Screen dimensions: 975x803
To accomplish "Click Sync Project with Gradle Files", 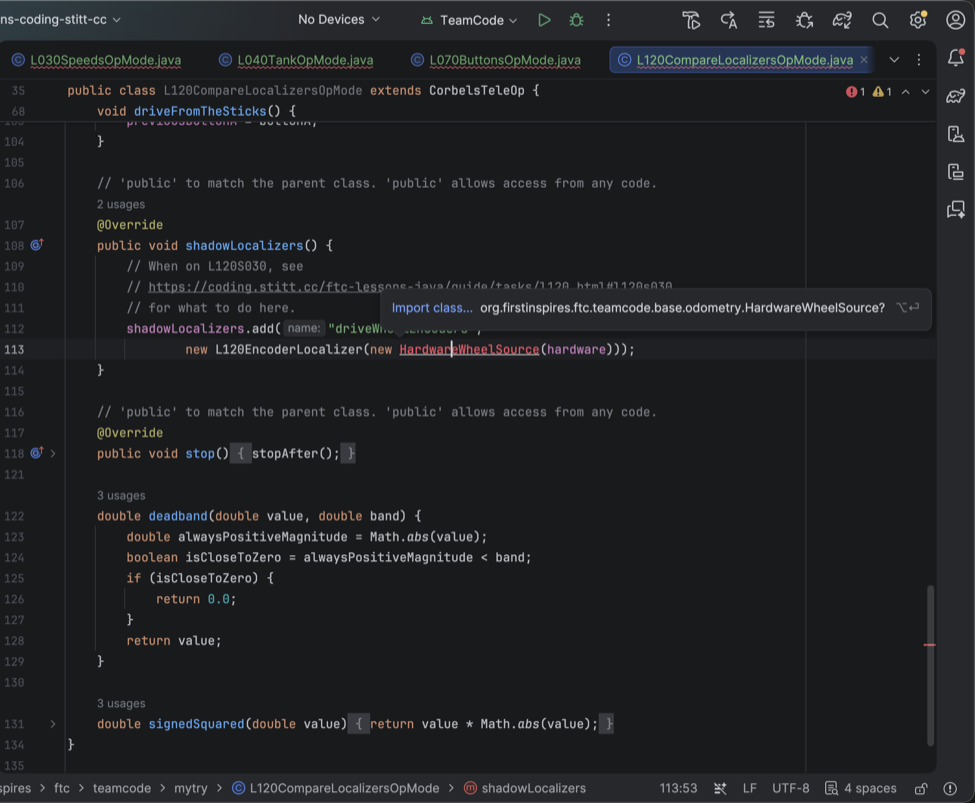I will tap(842, 21).
